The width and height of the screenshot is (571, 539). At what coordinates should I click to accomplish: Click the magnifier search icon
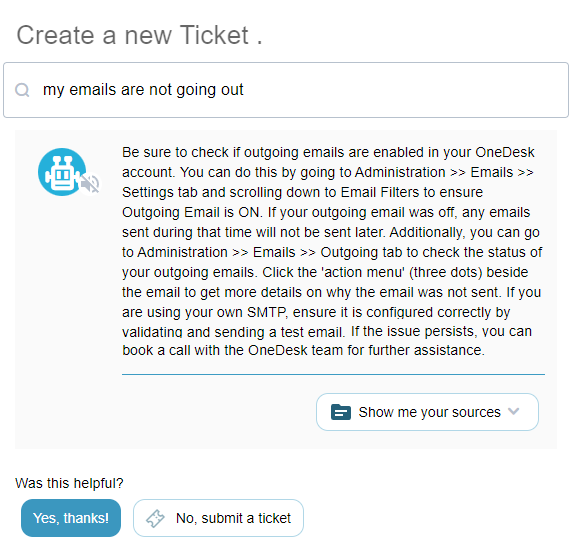(x=22, y=90)
